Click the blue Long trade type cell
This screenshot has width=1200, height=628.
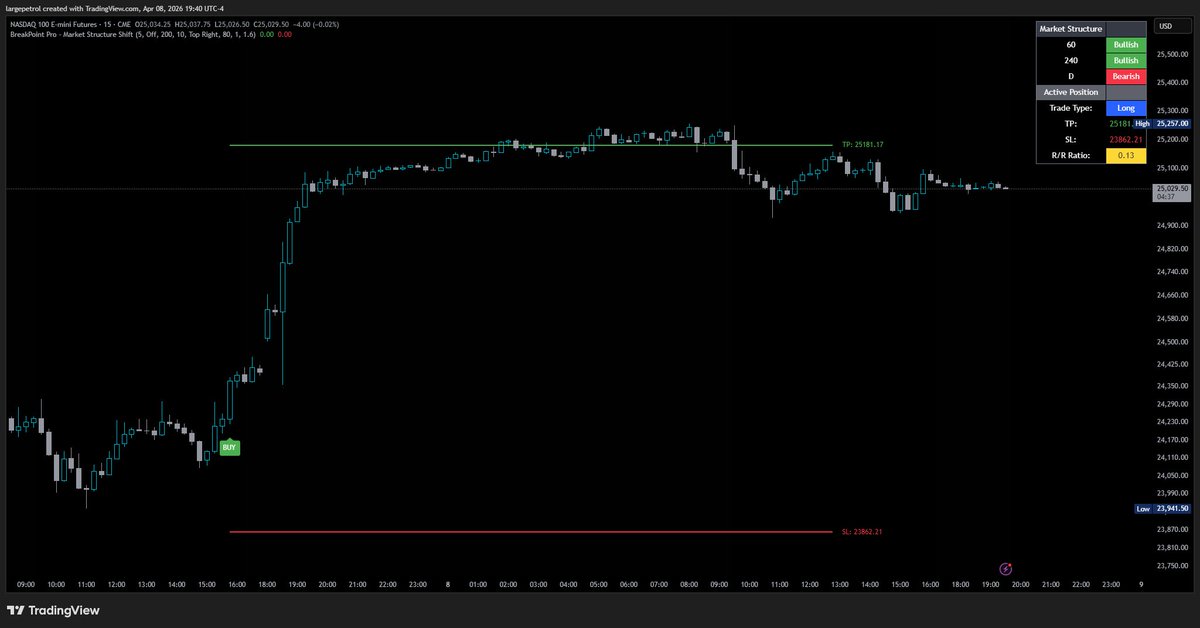coord(1126,107)
